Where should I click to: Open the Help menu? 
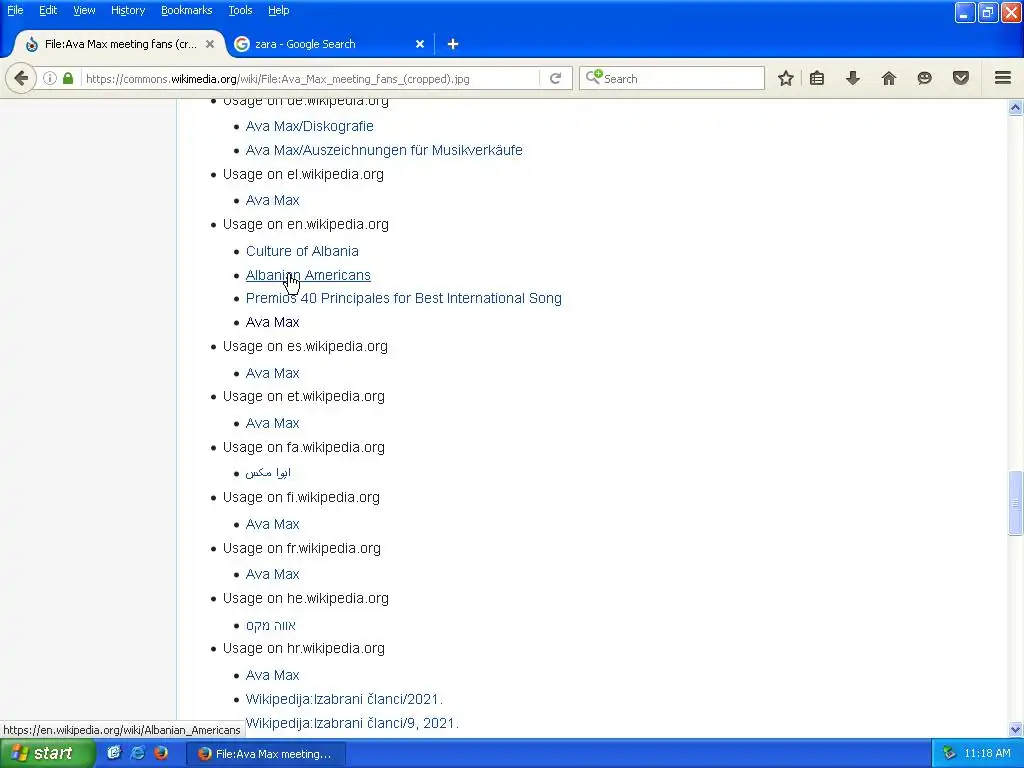(x=278, y=10)
